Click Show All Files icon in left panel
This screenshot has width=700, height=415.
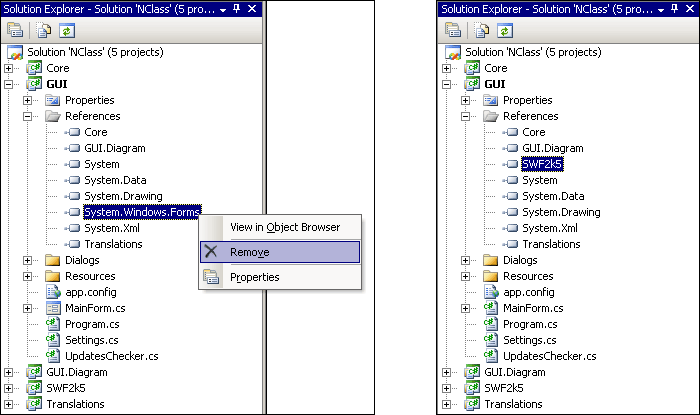tap(44, 30)
